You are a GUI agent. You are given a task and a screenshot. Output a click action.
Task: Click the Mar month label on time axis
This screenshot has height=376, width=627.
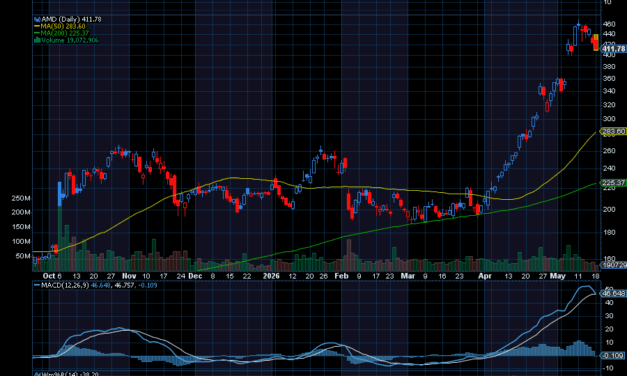pyautogui.click(x=407, y=276)
